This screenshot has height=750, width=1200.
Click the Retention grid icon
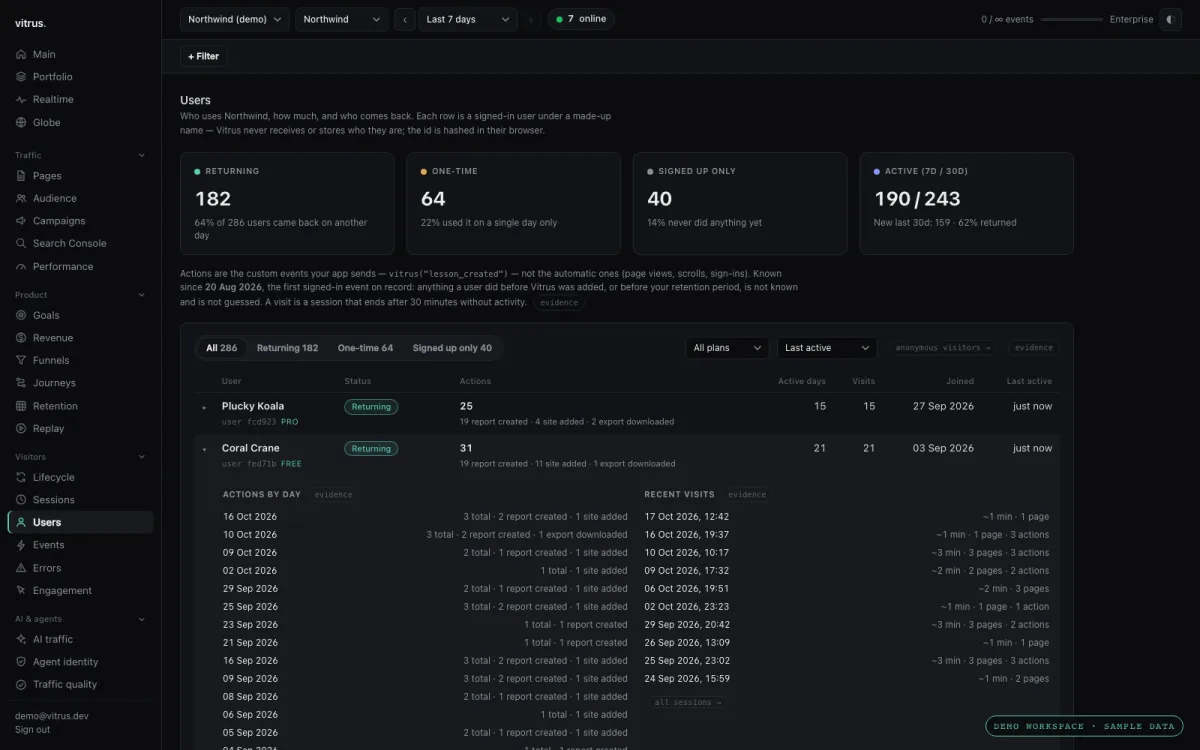click(x=21, y=406)
